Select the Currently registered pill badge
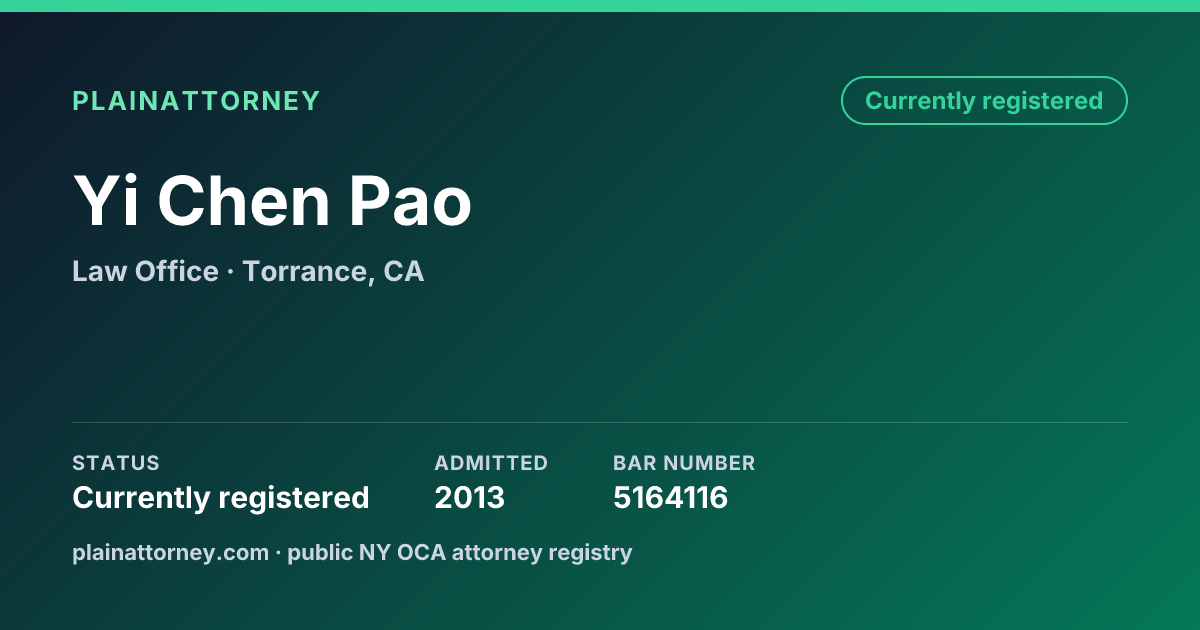 (984, 101)
